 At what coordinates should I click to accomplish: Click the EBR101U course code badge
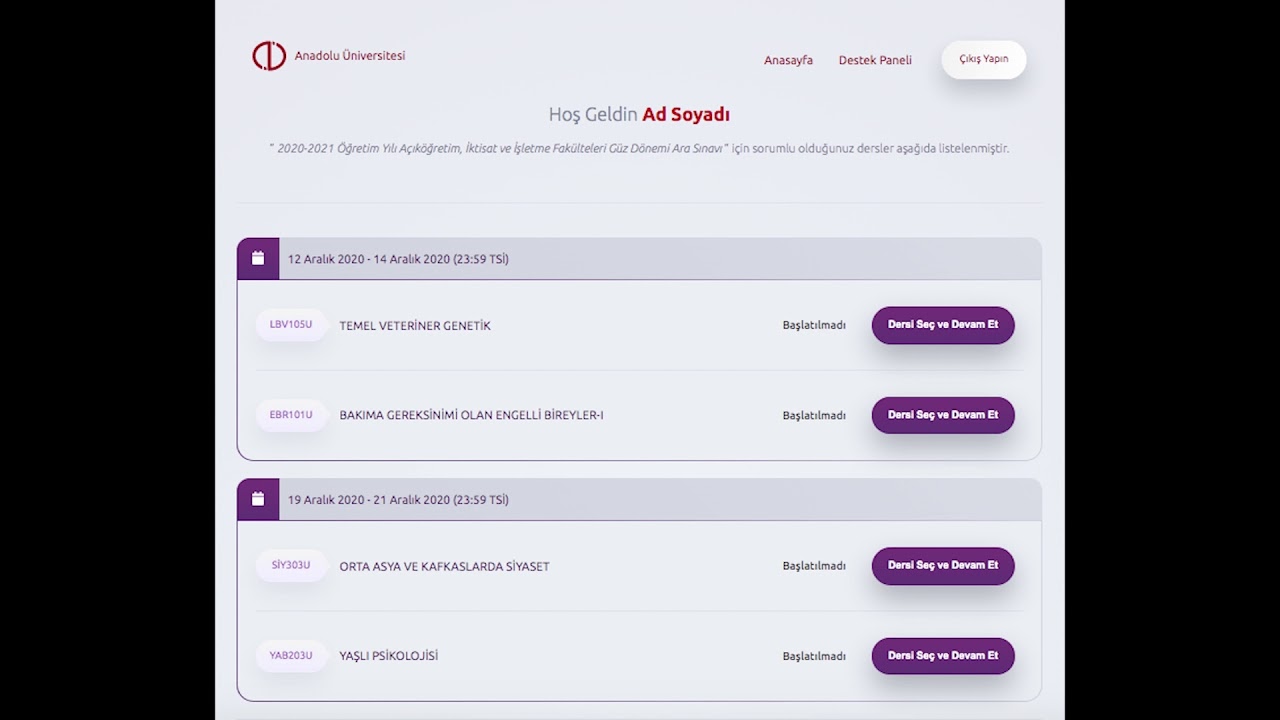291,415
